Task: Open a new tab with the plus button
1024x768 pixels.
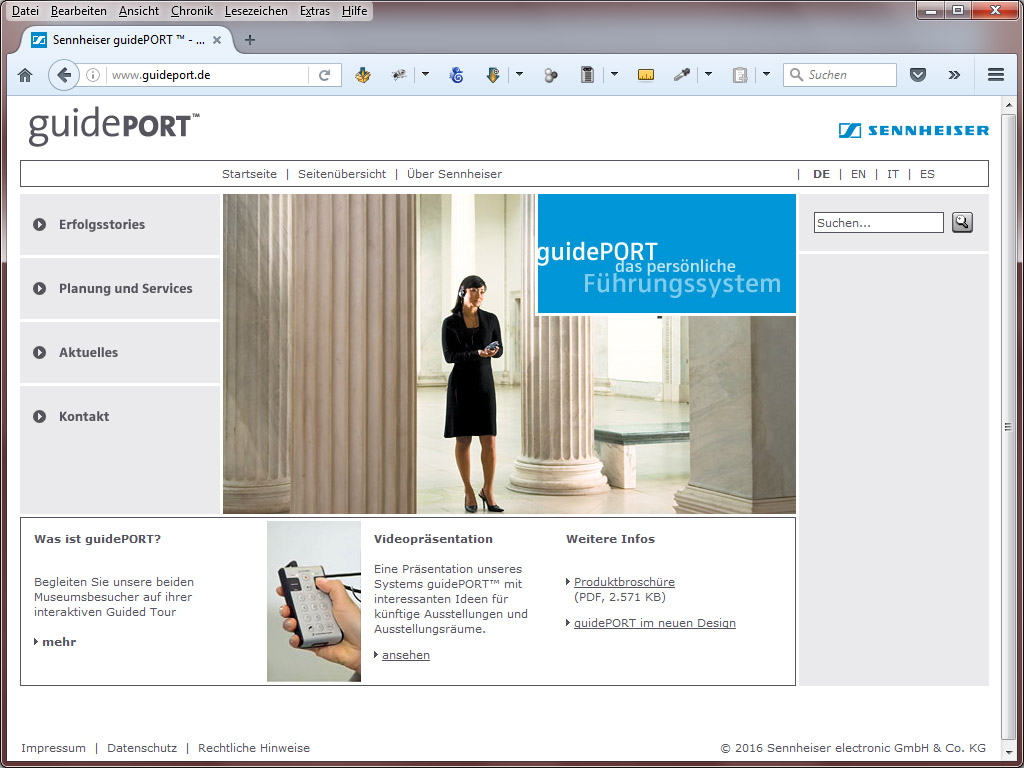Action: tap(249, 40)
